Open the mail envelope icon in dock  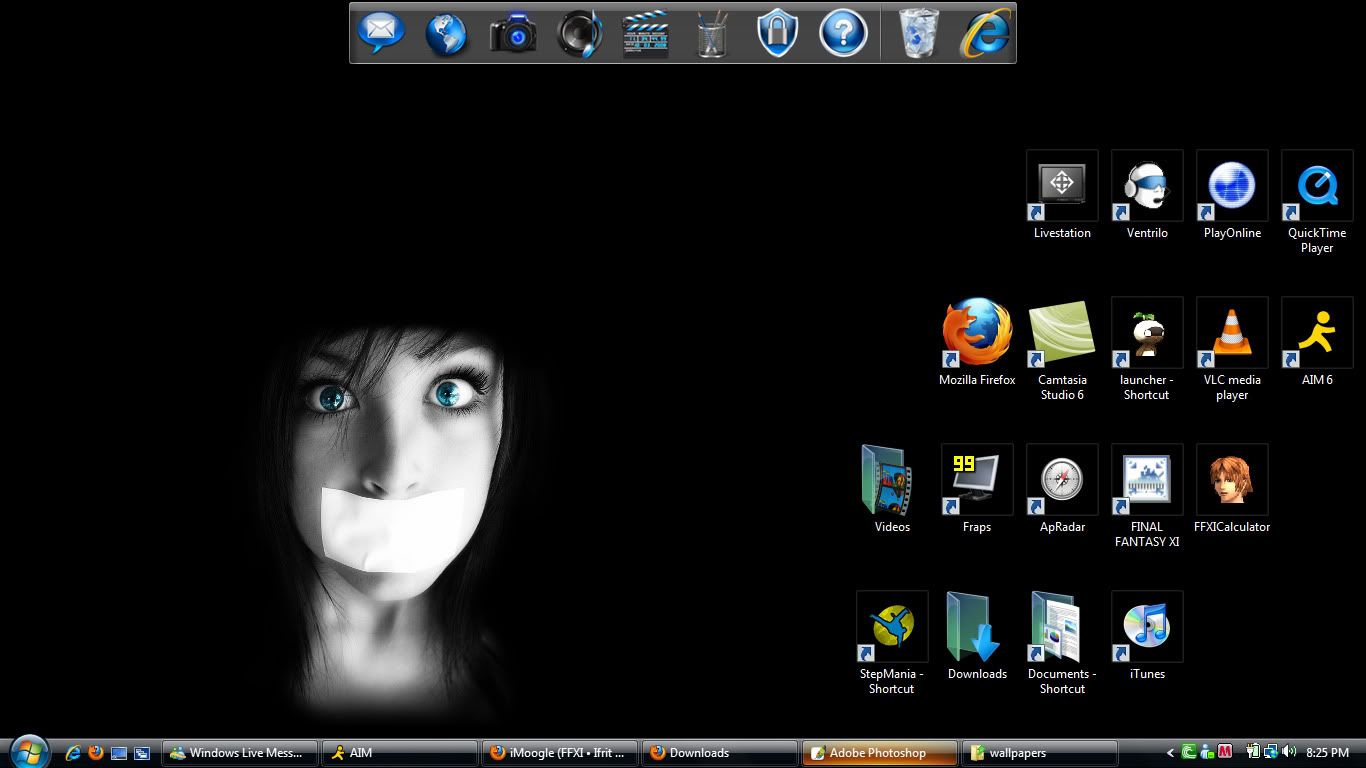point(381,33)
